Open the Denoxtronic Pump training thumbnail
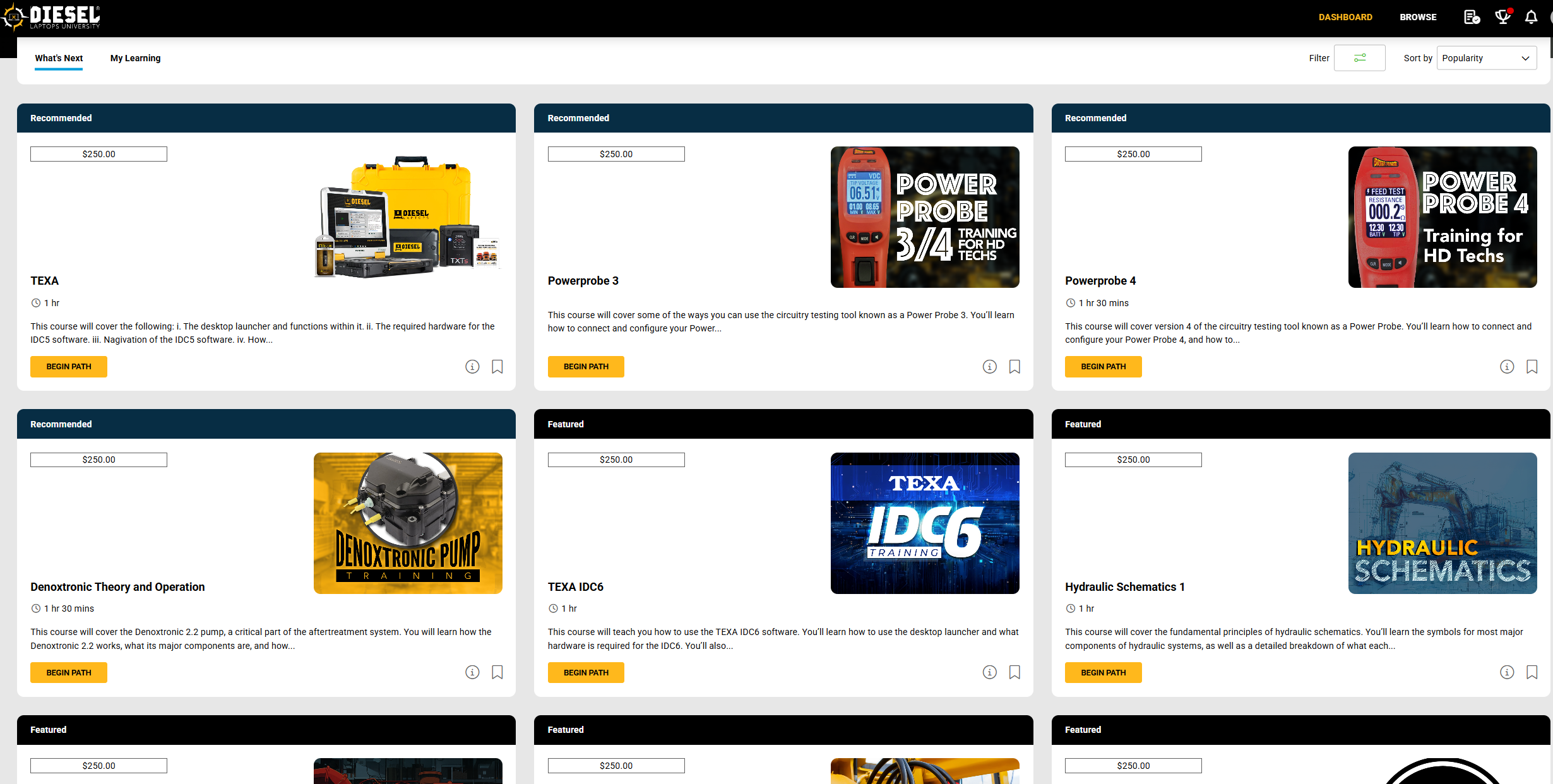The width and height of the screenshot is (1553, 784). tap(408, 523)
